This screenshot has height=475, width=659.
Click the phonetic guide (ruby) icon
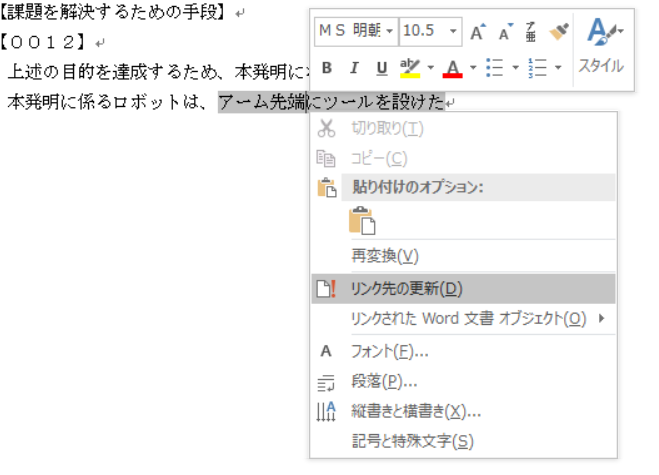531,32
